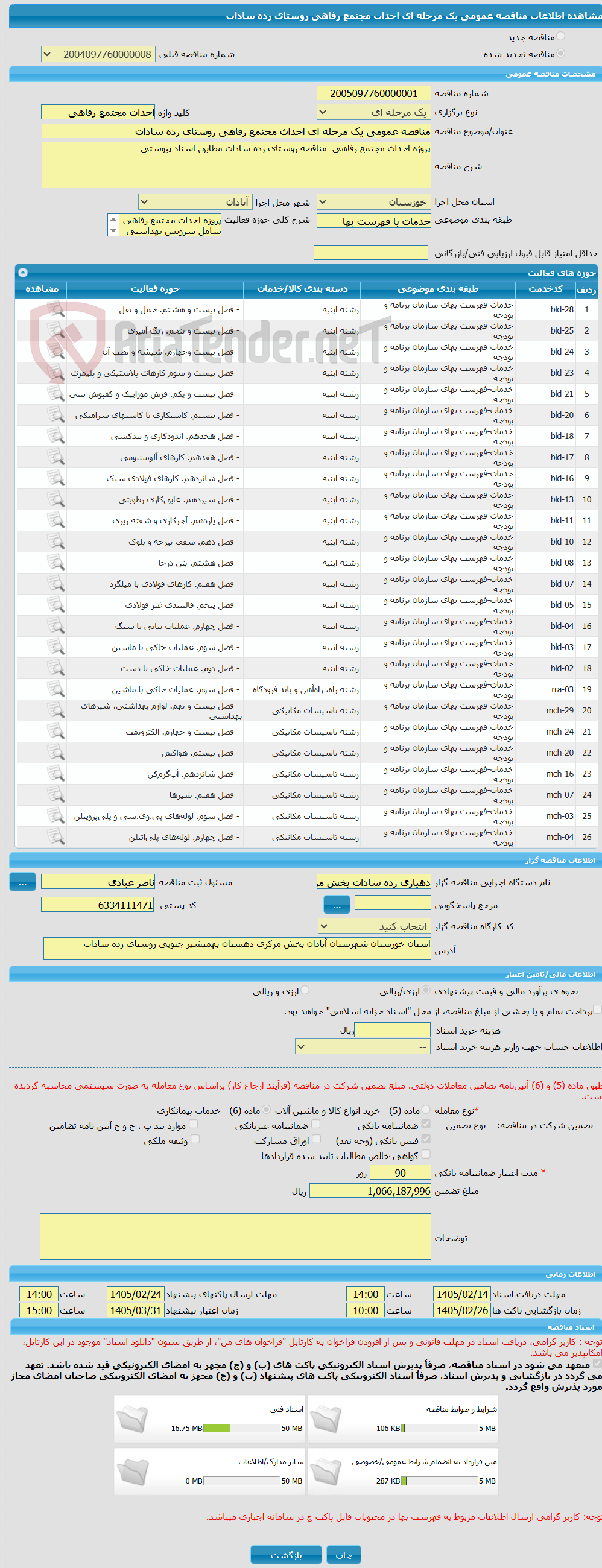Select ماده (5) transaction type radio
Screen dimensions: 602x1568
click(x=426, y=1110)
